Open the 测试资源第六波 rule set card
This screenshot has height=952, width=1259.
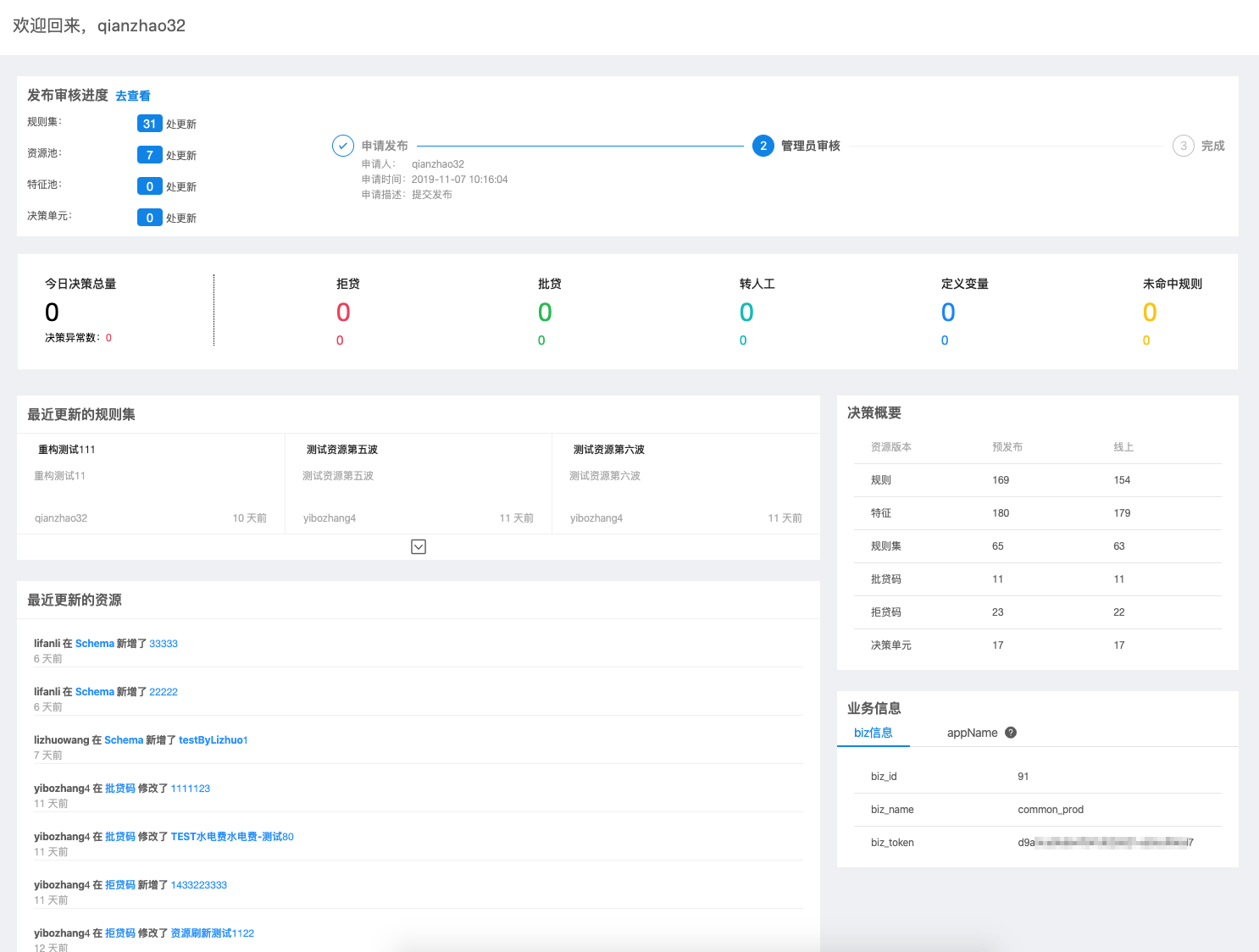686,484
